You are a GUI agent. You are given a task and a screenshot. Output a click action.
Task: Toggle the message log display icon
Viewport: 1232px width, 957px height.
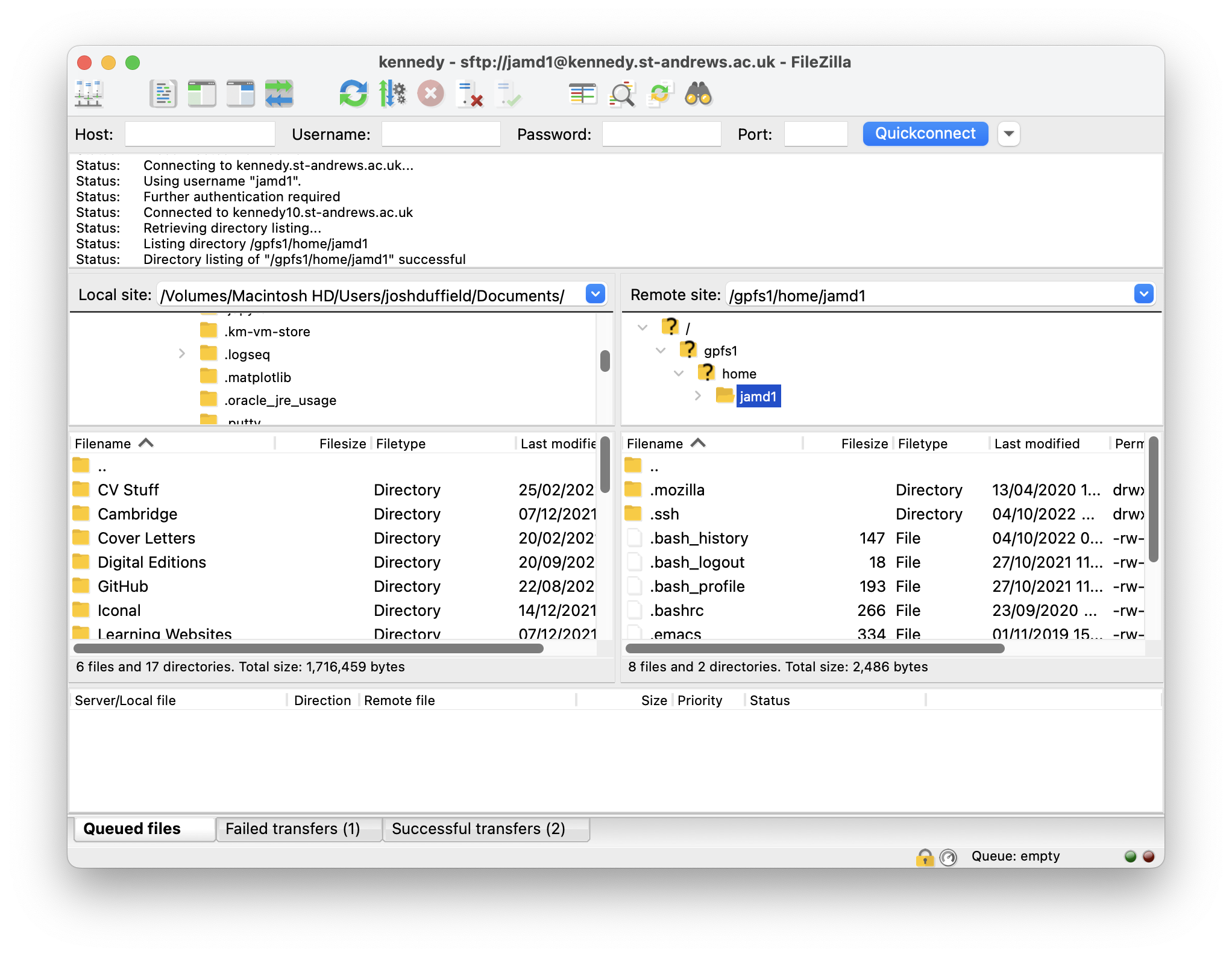pos(163,95)
